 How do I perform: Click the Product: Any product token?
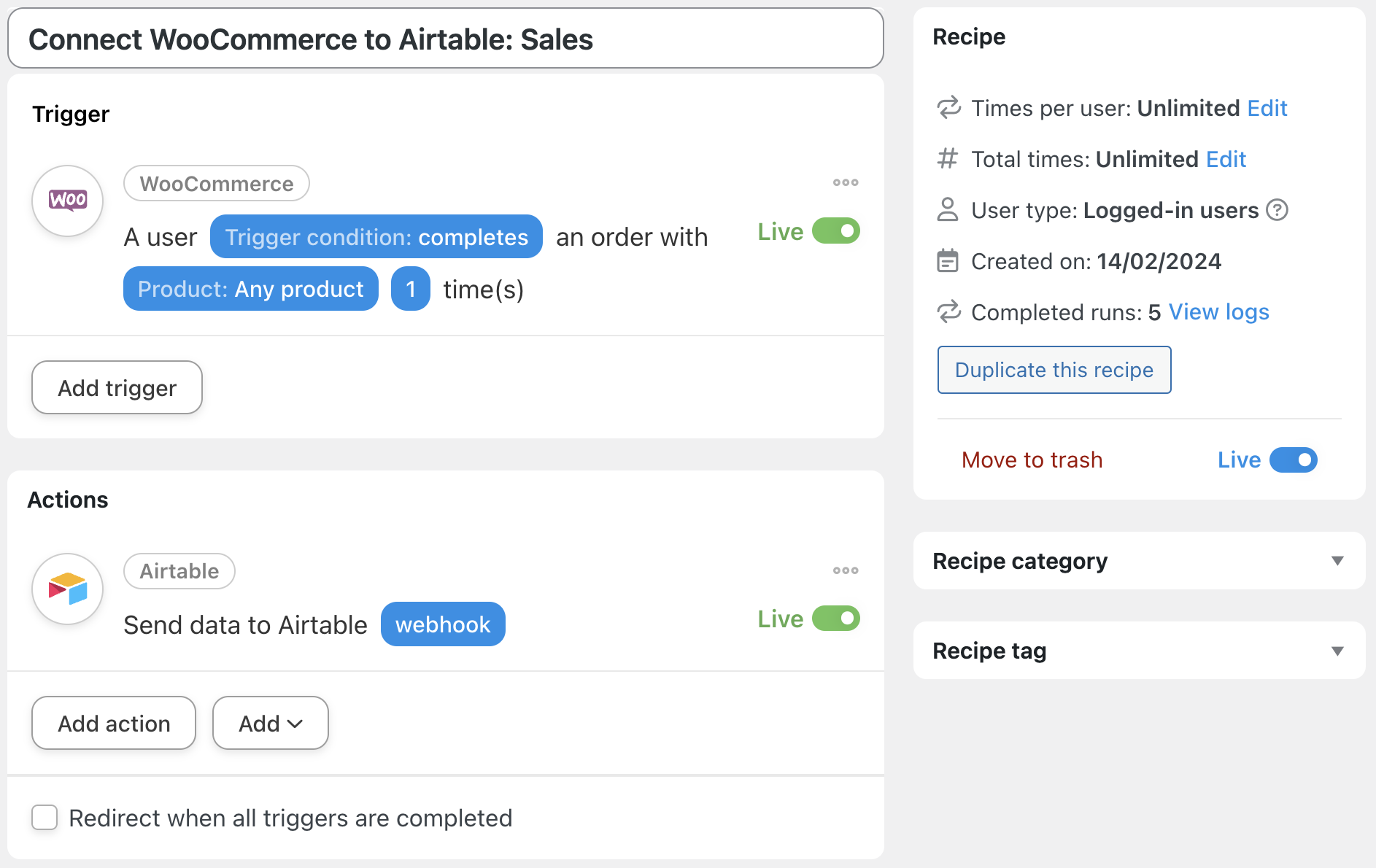(250, 290)
